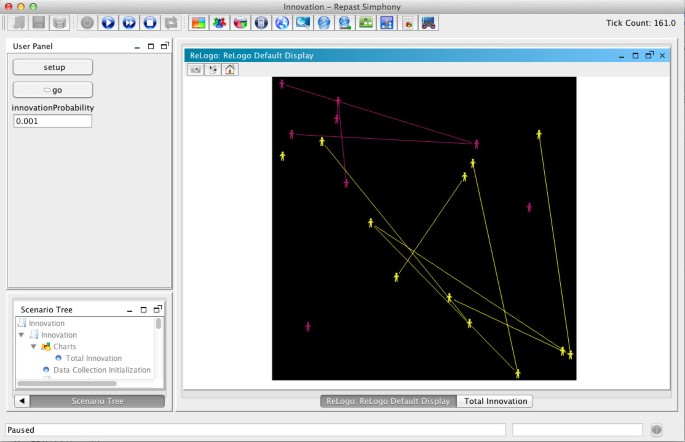
Task: Select the ReLogo Default Display tab
Action: [x=389, y=401]
